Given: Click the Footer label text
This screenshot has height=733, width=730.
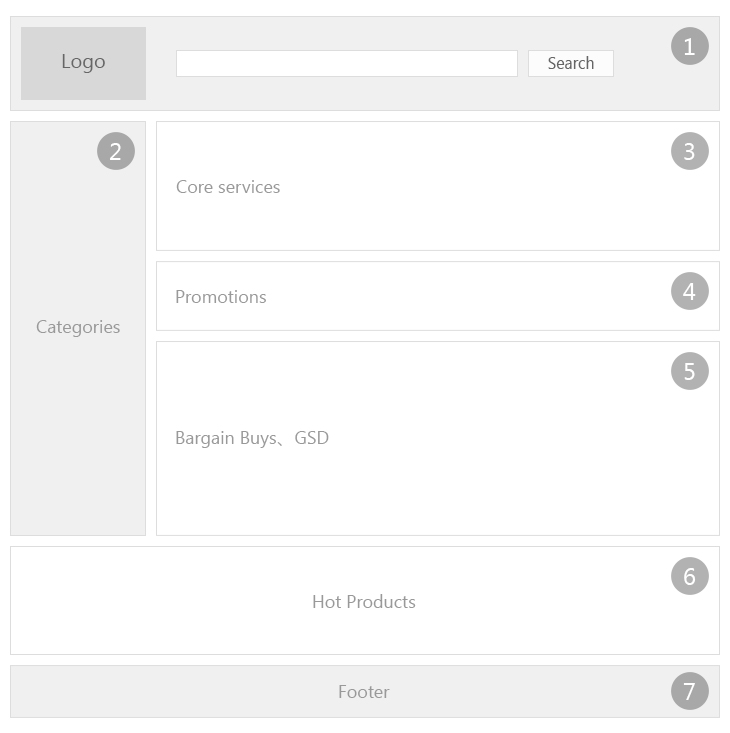Looking at the screenshot, I should tap(364, 692).
